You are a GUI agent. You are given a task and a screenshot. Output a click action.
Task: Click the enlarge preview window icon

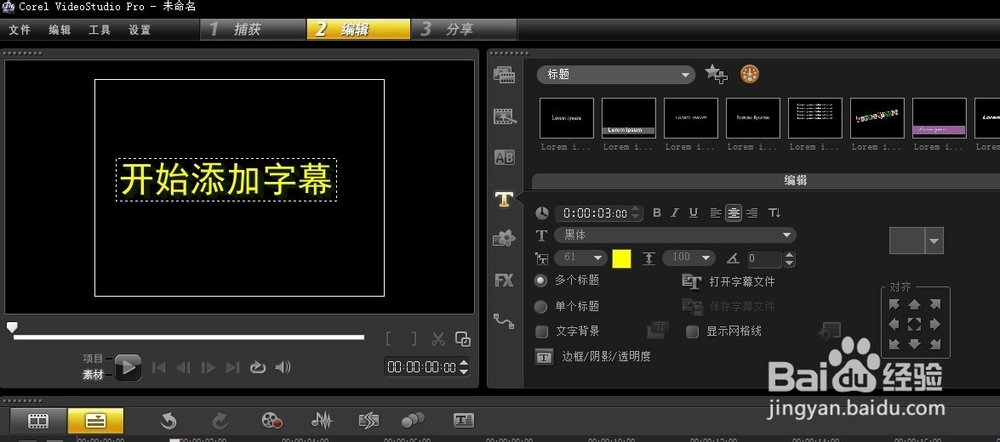click(463, 339)
